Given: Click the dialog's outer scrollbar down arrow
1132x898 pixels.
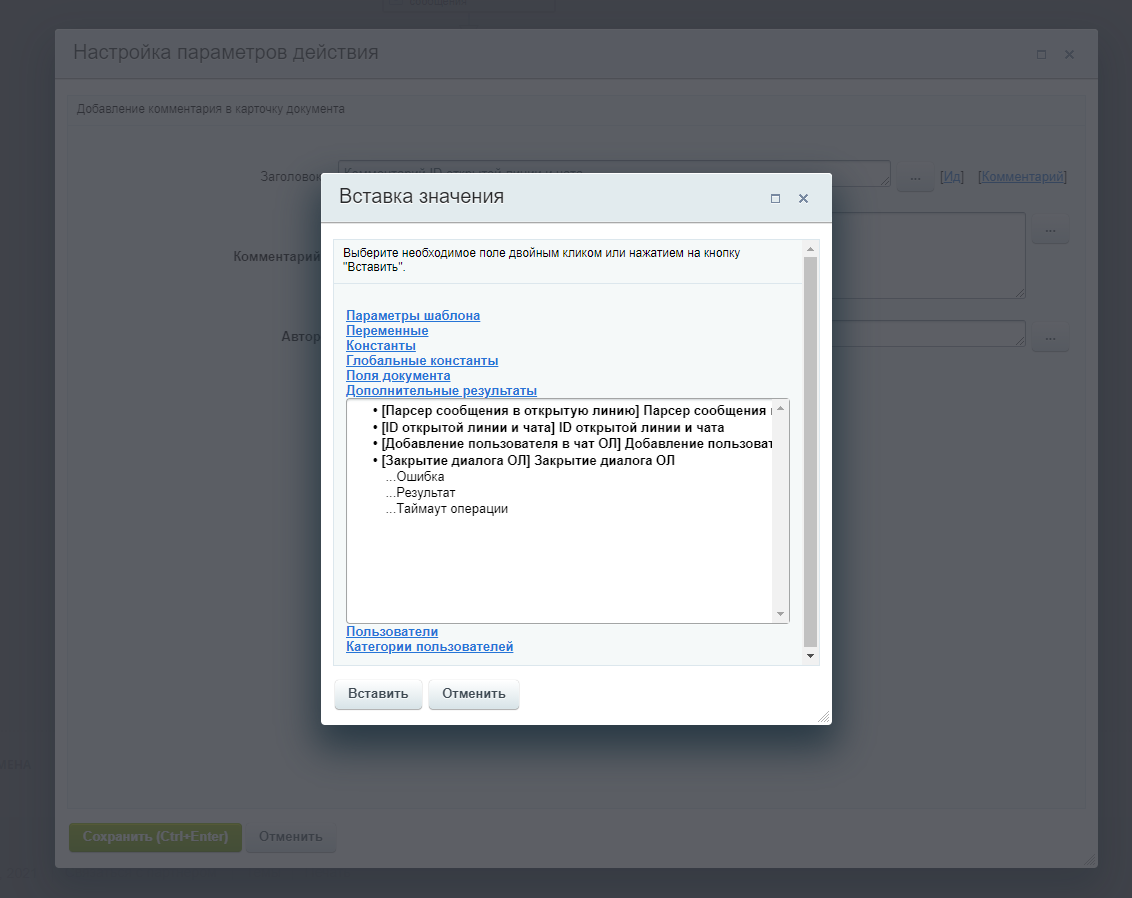Looking at the screenshot, I should [811, 655].
